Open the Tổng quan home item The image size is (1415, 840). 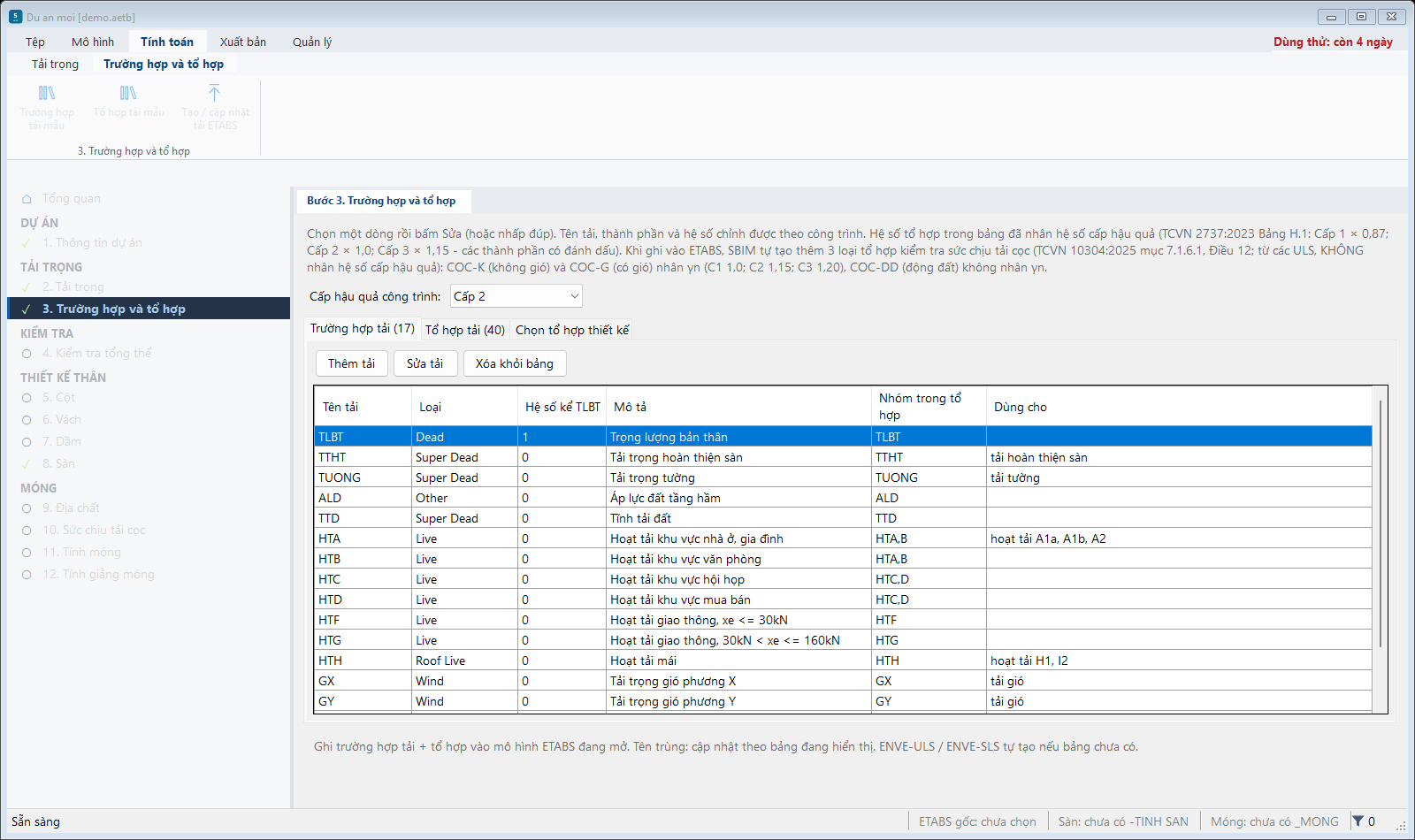click(x=71, y=199)
